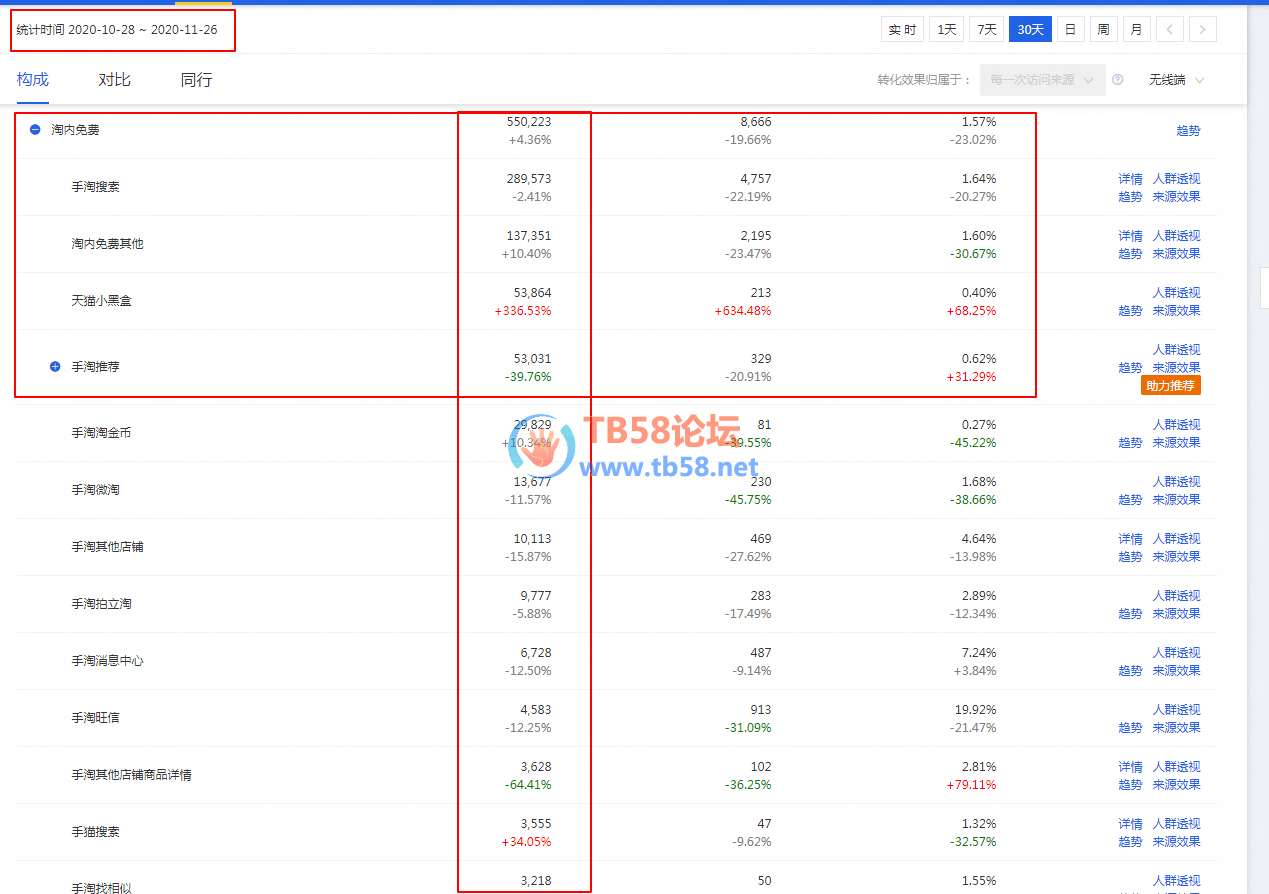Select the 实时 time range
Viewport: 1269px width, 894px height.
click(902, 30)
